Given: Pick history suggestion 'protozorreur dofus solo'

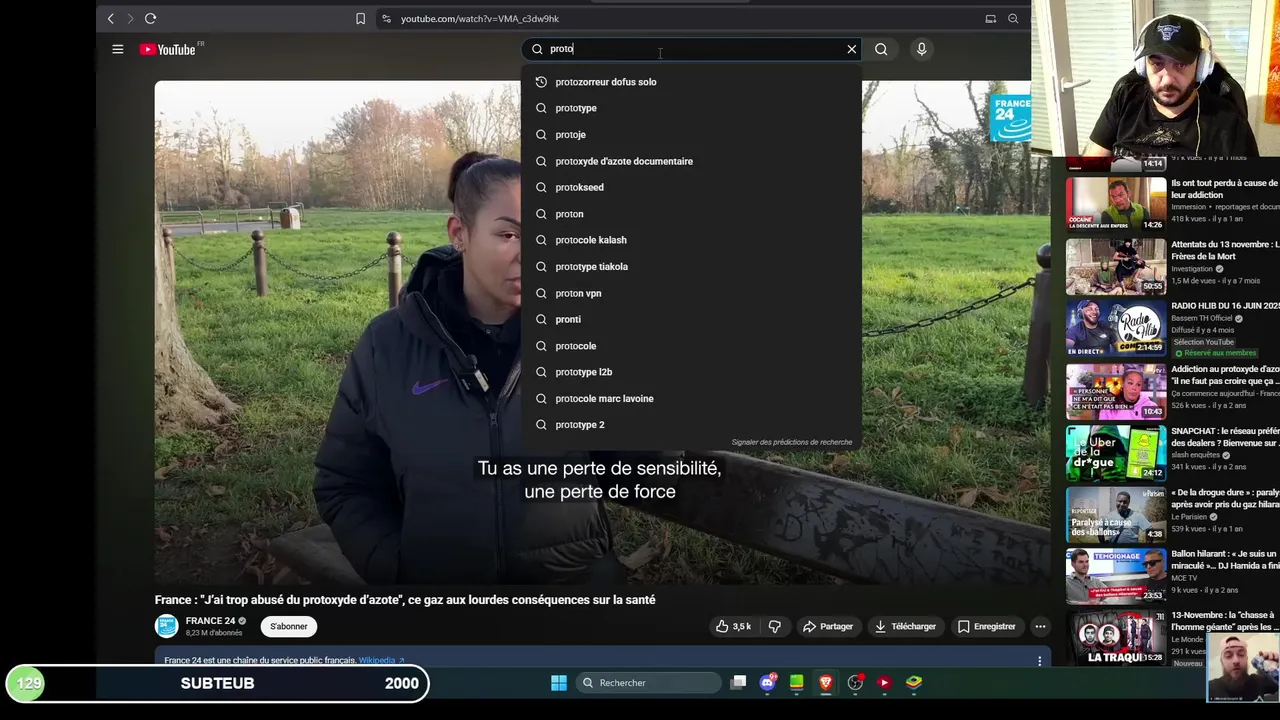Looking at the screenshot, I should click(x=691, y=82).
